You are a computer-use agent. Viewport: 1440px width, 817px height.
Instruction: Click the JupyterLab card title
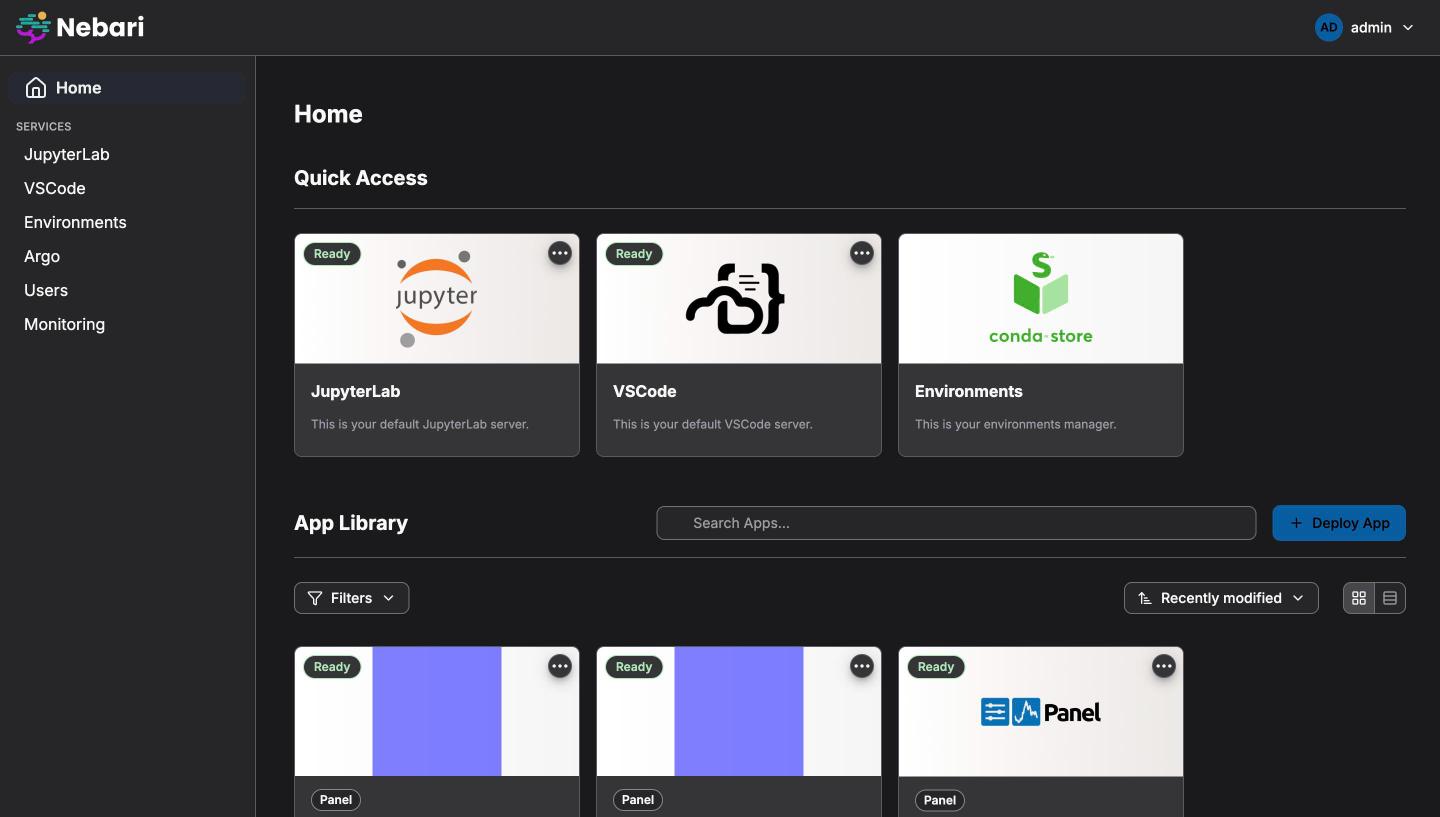pyautogui.click(x=356, y=391)
